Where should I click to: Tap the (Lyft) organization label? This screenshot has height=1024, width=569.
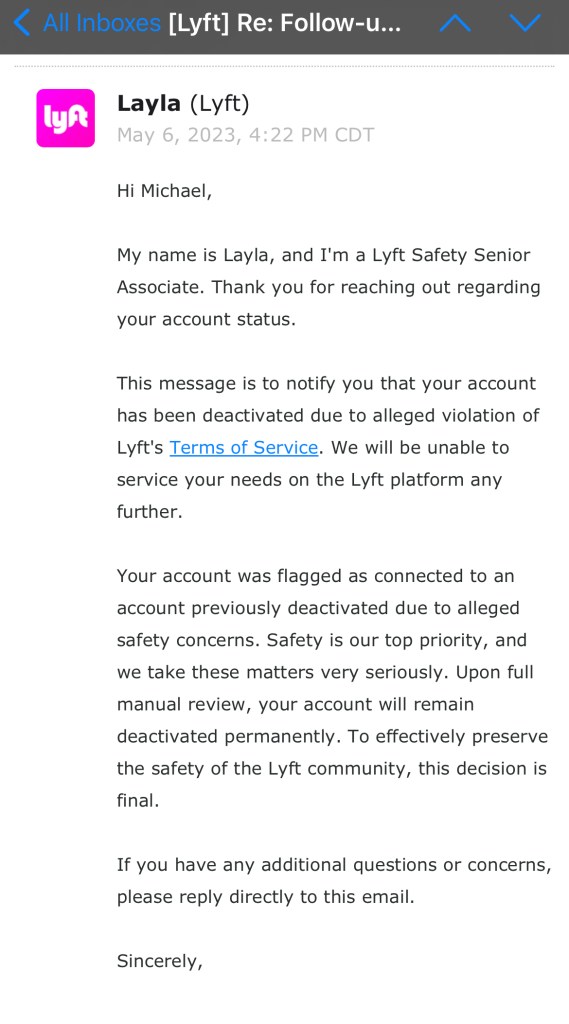[x=219, y=104]
